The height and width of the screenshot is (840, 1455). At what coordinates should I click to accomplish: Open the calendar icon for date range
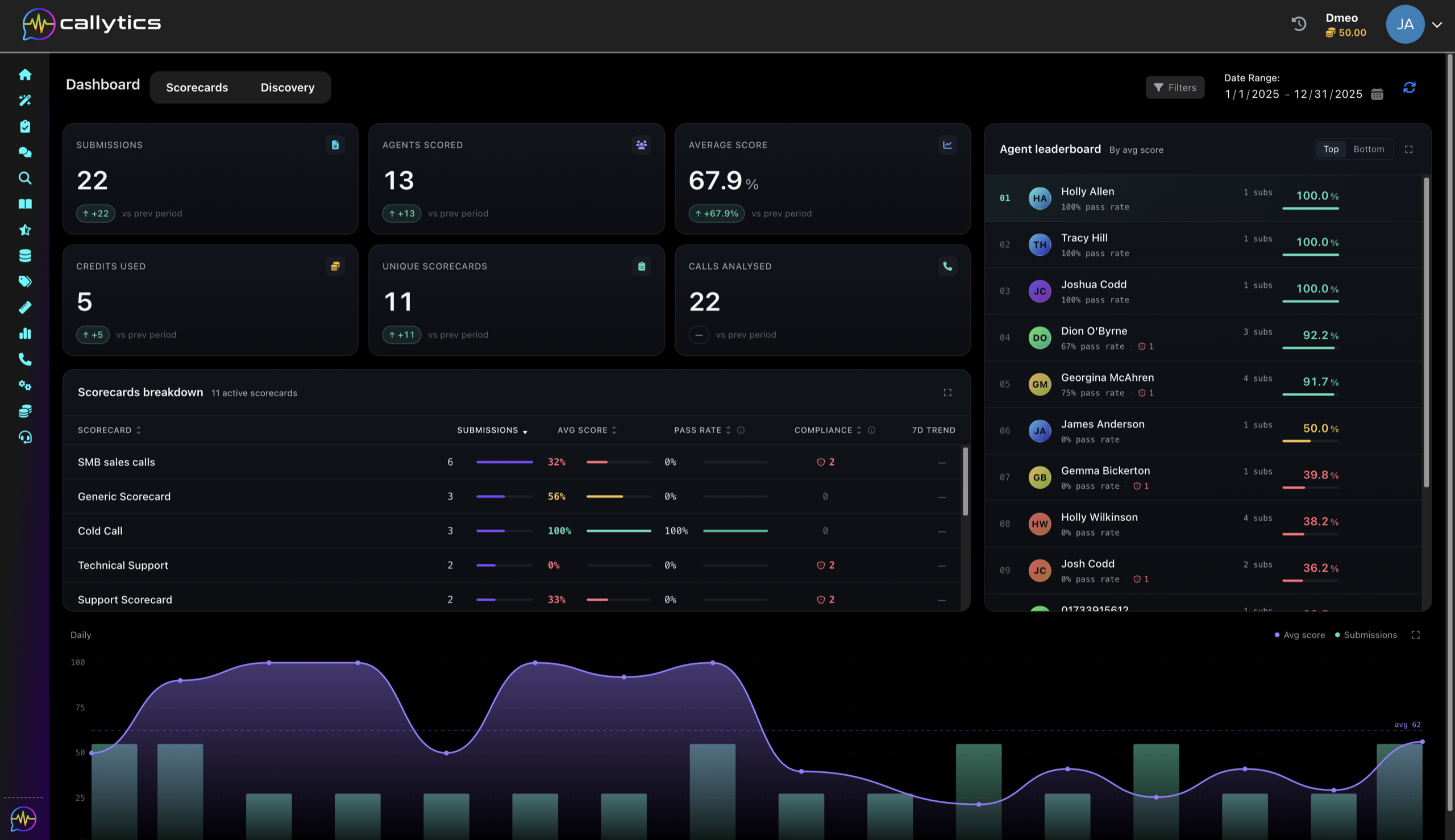[x=1377, y=94]
